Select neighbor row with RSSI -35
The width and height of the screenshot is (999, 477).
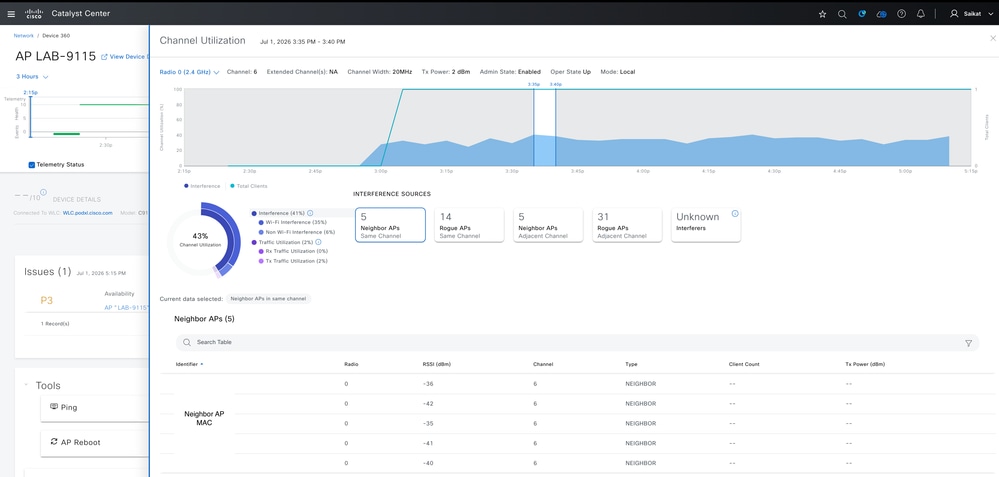[577, 424]
